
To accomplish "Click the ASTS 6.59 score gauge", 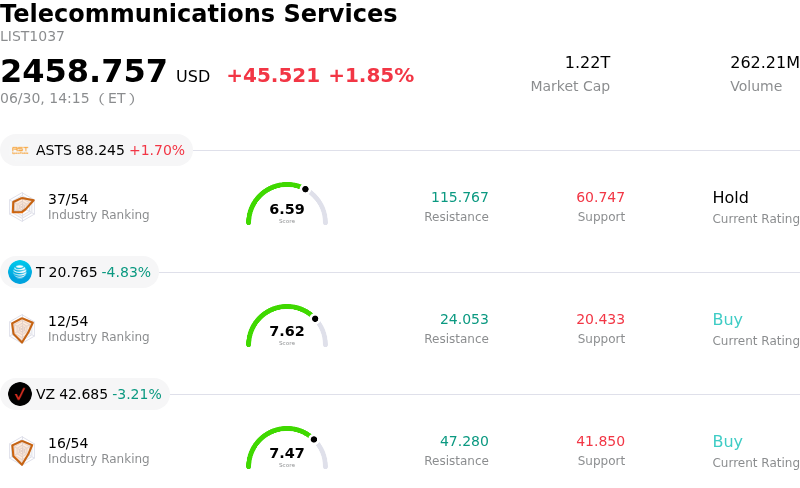I will tap(287, 204).
